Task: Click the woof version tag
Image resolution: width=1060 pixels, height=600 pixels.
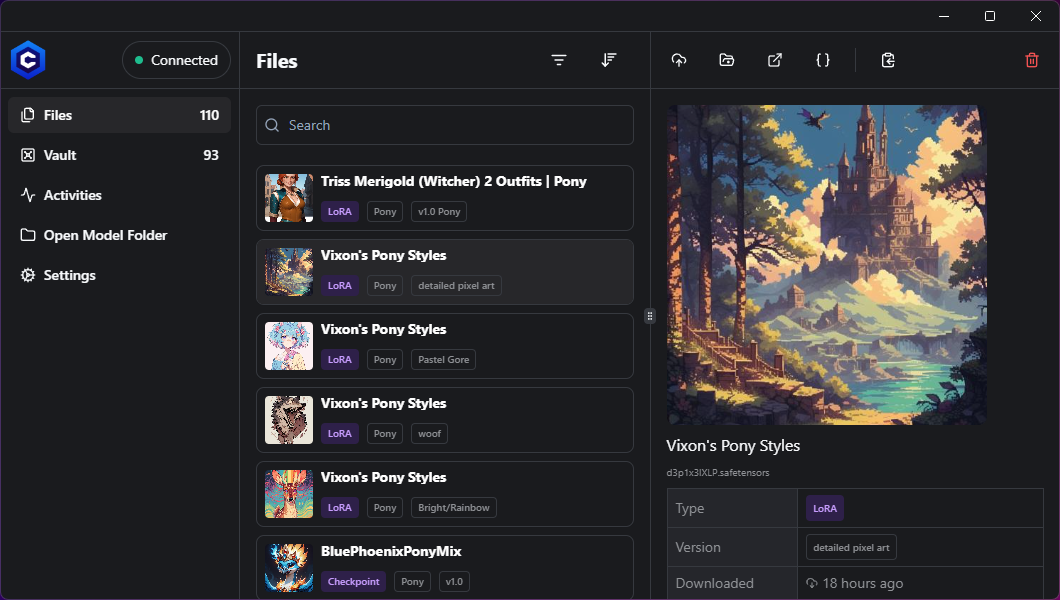Action: (429, 434)
